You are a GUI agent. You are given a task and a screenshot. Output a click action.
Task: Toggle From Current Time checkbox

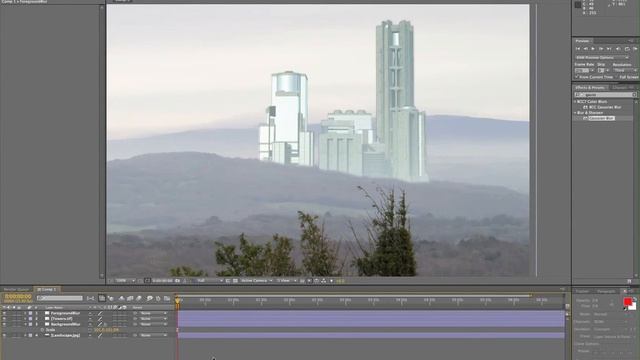click(x=577, y=77)
